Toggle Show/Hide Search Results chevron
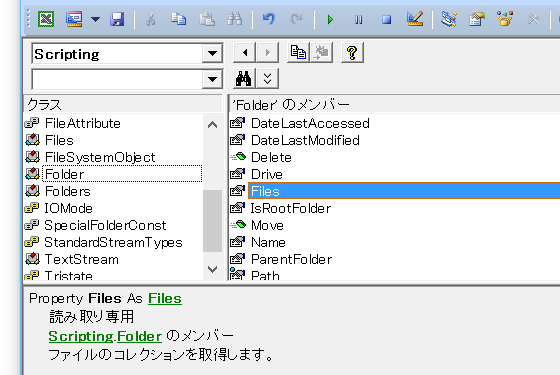This screenshot has width=560, height=375. pyautogui.click(x=268, y=79)
